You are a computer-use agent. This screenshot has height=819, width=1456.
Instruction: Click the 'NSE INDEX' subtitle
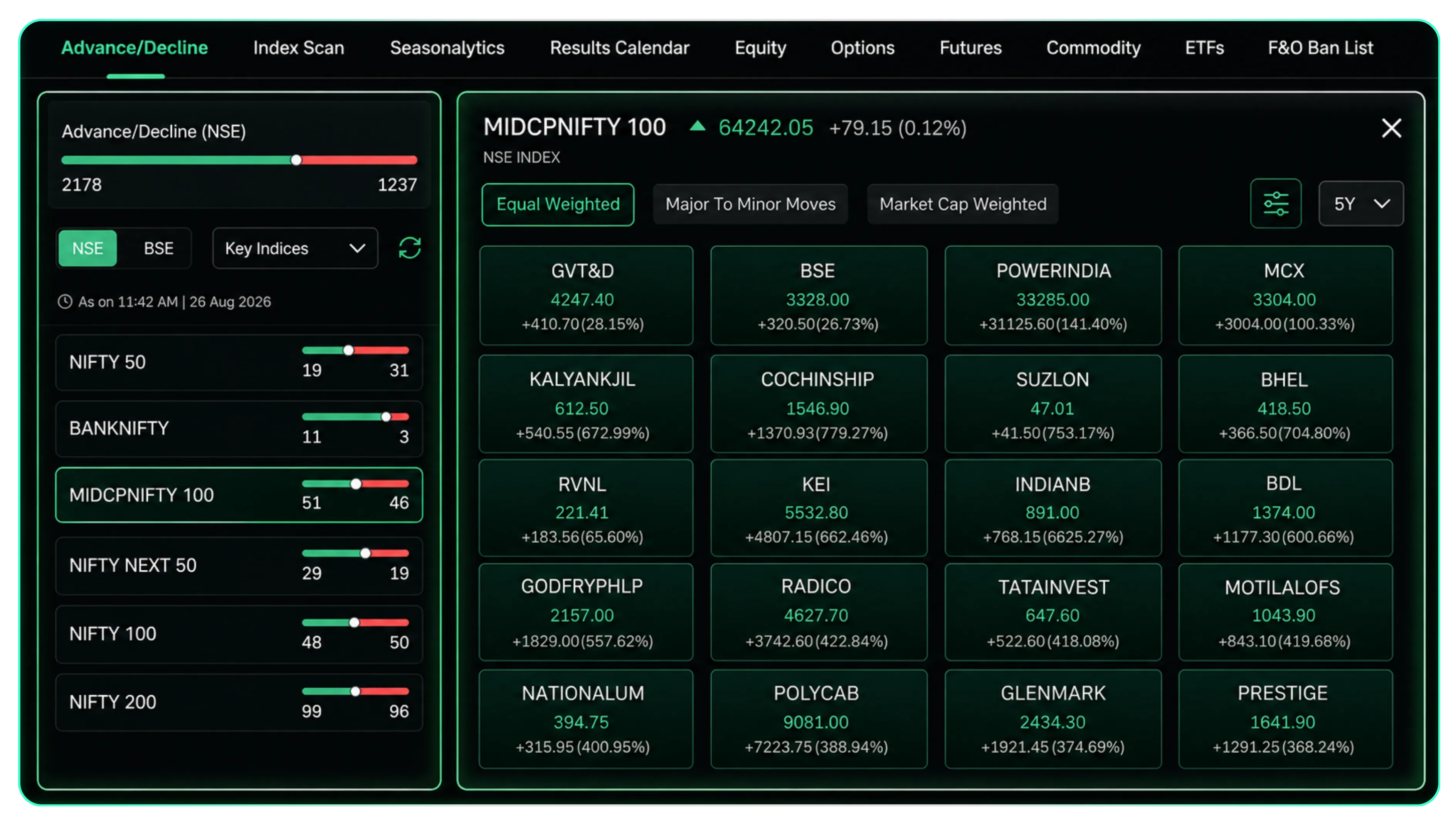pos(521,157)
